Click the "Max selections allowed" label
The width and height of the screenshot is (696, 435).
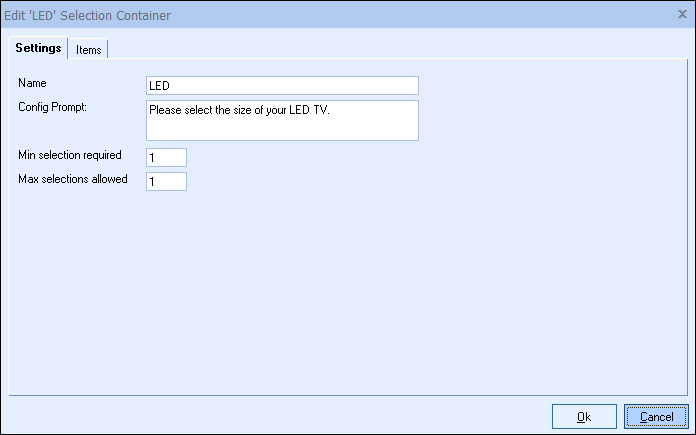[73, 179]
